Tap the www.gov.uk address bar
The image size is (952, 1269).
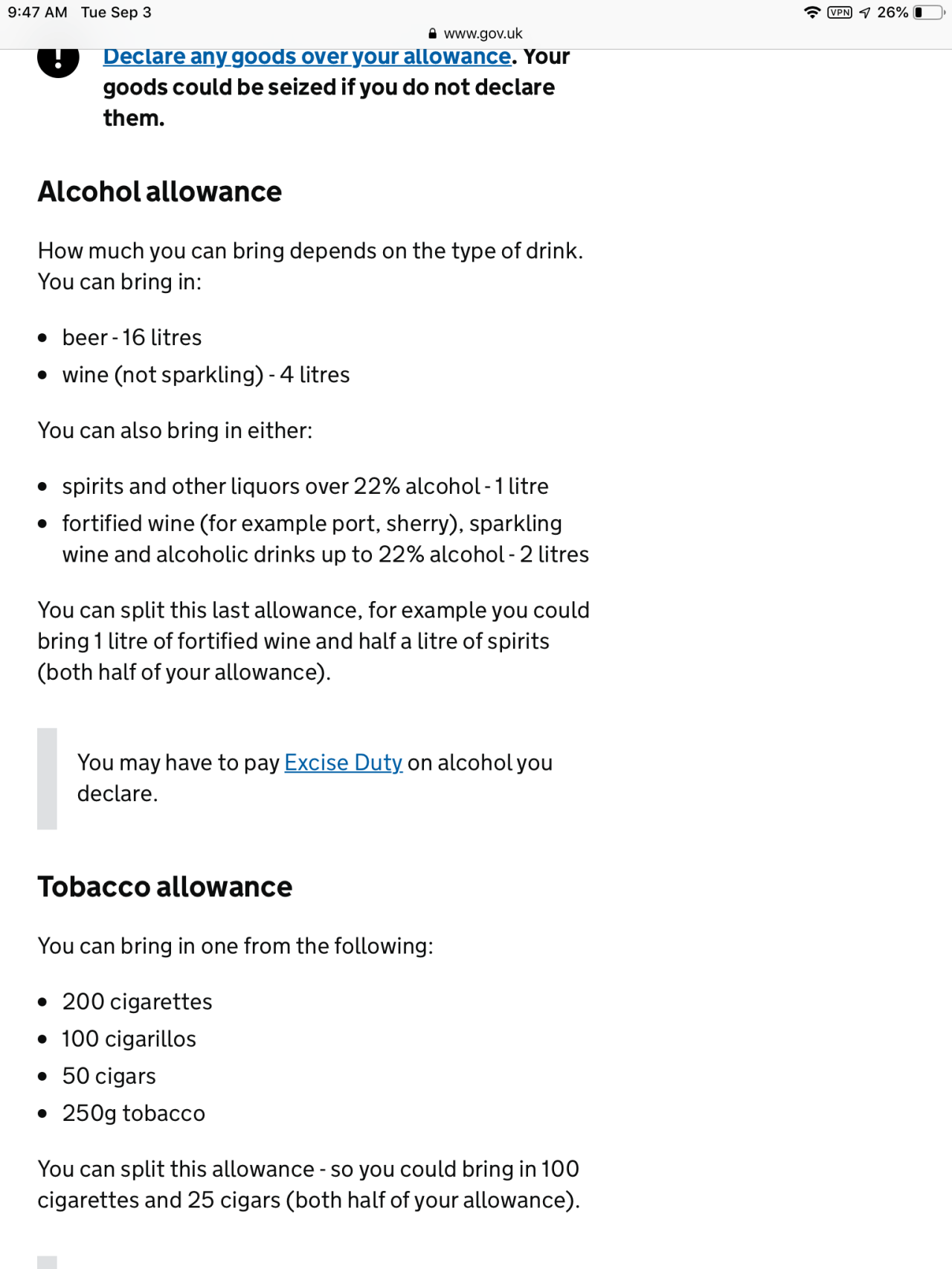click(x=483, y=33)
